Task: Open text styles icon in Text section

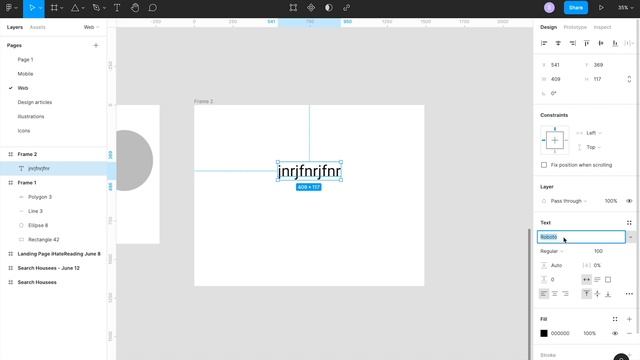Action: (x=629, y=223)
